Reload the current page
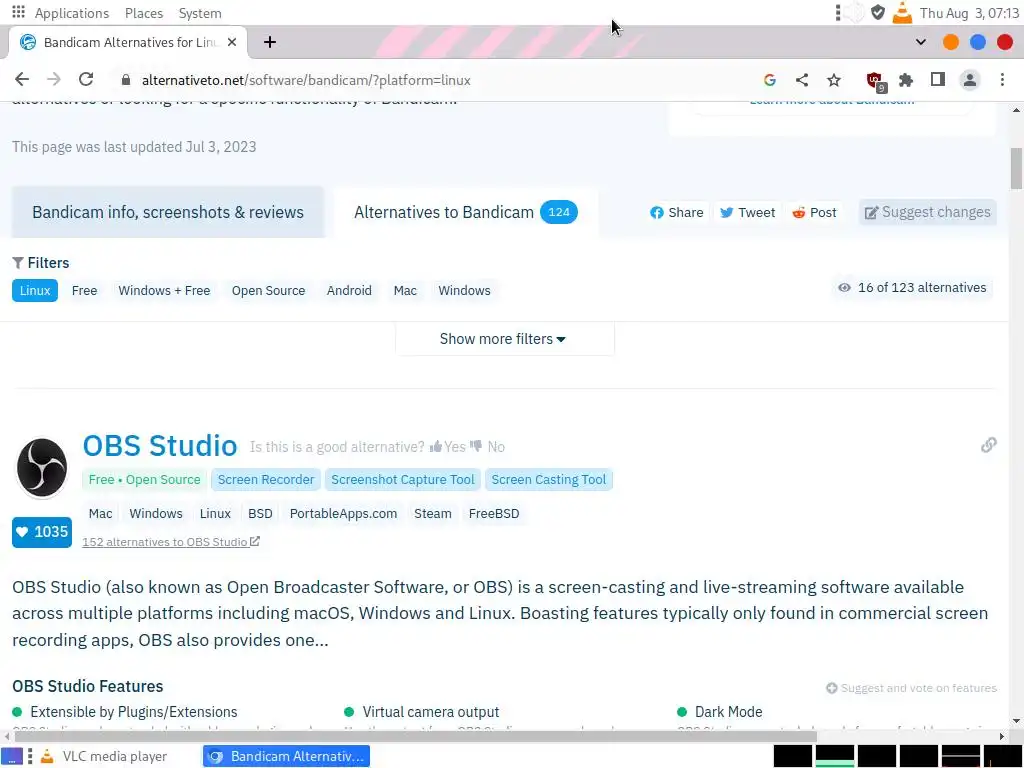1024x768 pixels. [x=86, y=80]
